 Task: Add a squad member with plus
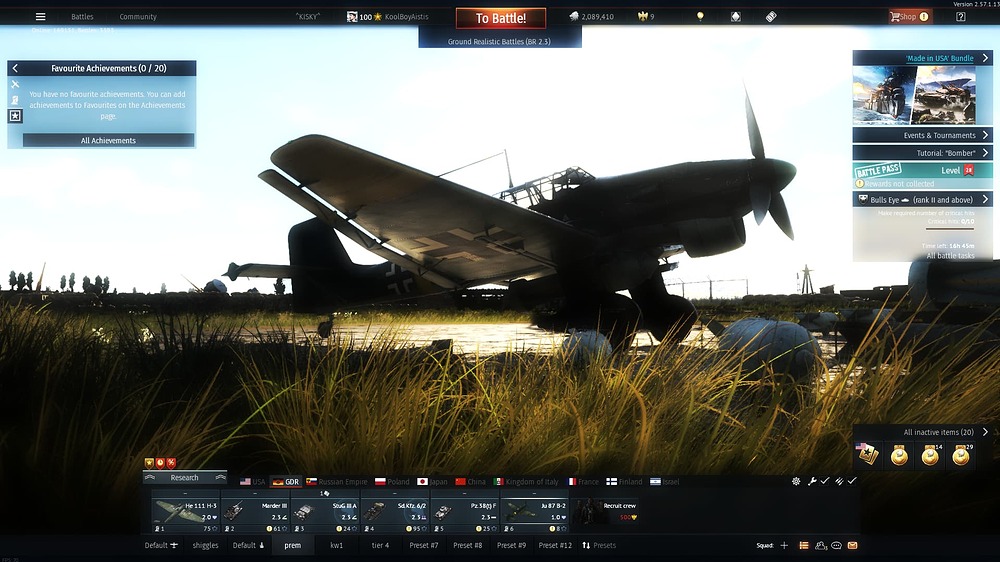pyautogui.click(x=784, y=545)
